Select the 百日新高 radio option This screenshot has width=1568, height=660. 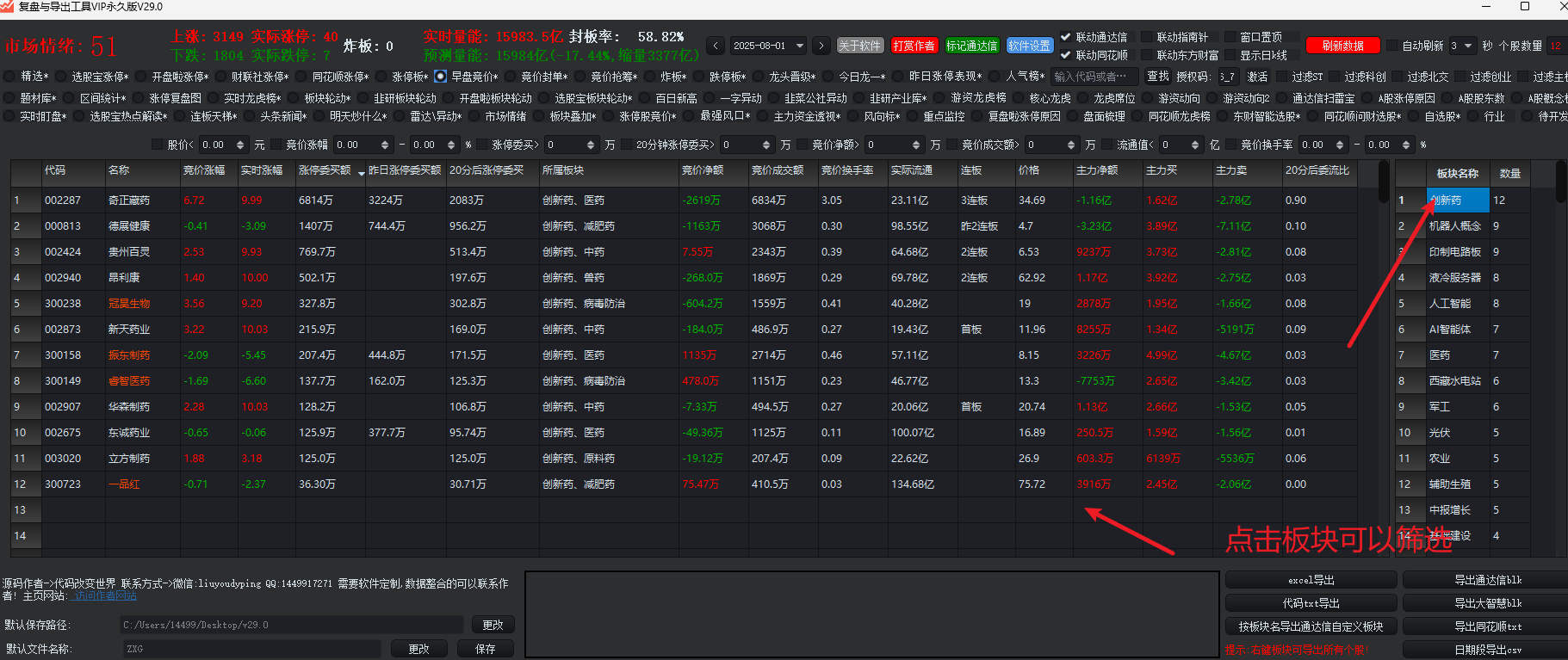point(645,98)
